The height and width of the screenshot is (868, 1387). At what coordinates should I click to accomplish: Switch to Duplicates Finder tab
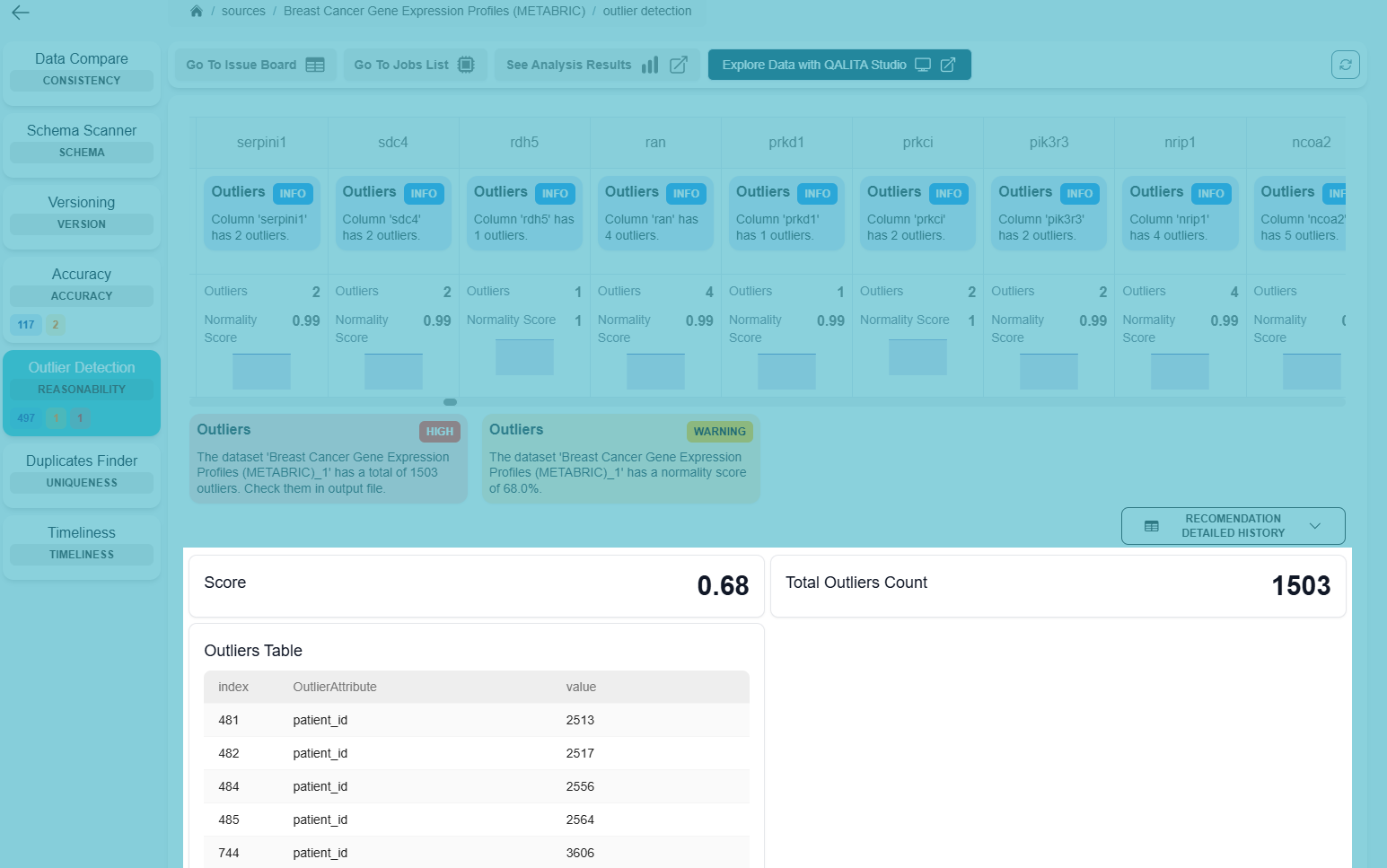point(82,471)
